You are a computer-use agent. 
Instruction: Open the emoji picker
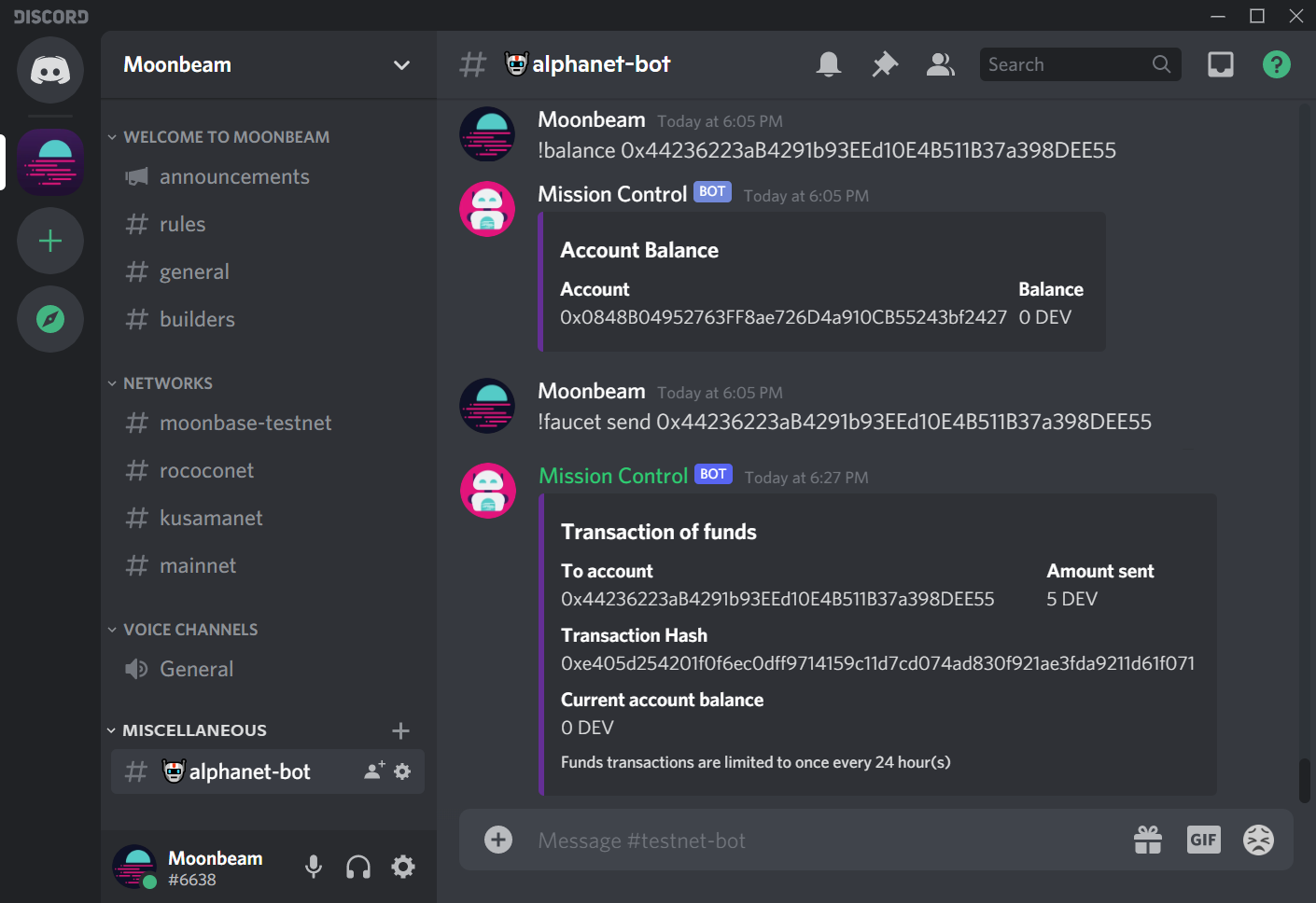[x=1258, y=840]
